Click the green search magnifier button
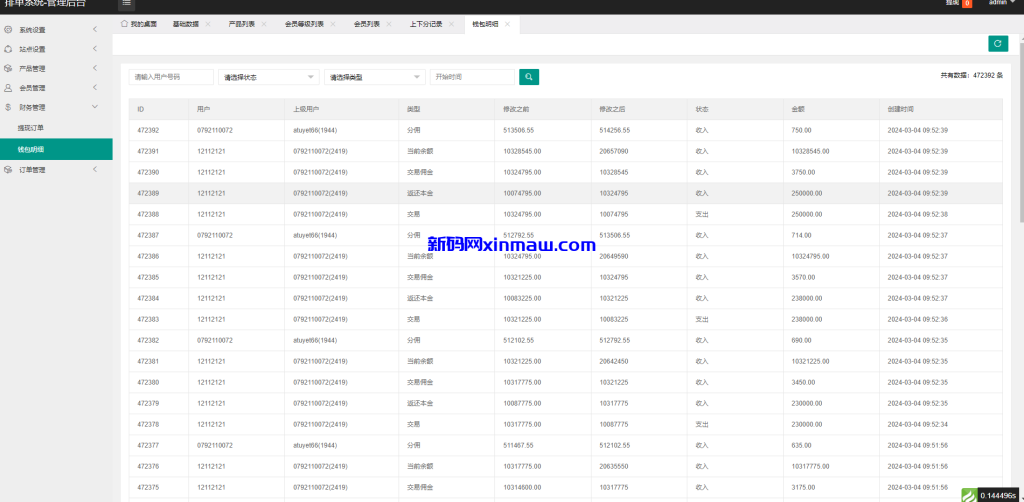Screen dimensions: 1024x502 529,77
